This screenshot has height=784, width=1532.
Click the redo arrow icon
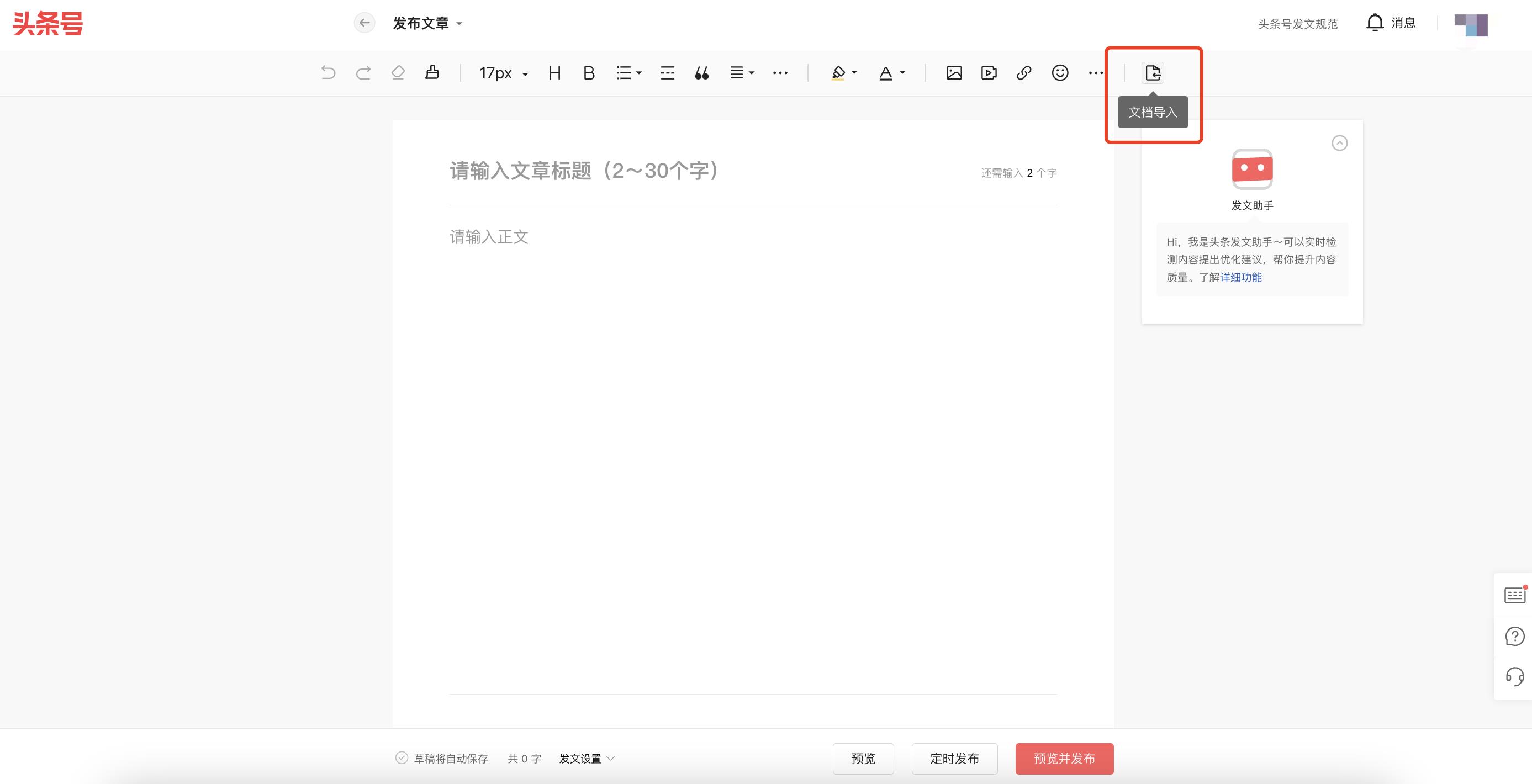pos(363,72)
